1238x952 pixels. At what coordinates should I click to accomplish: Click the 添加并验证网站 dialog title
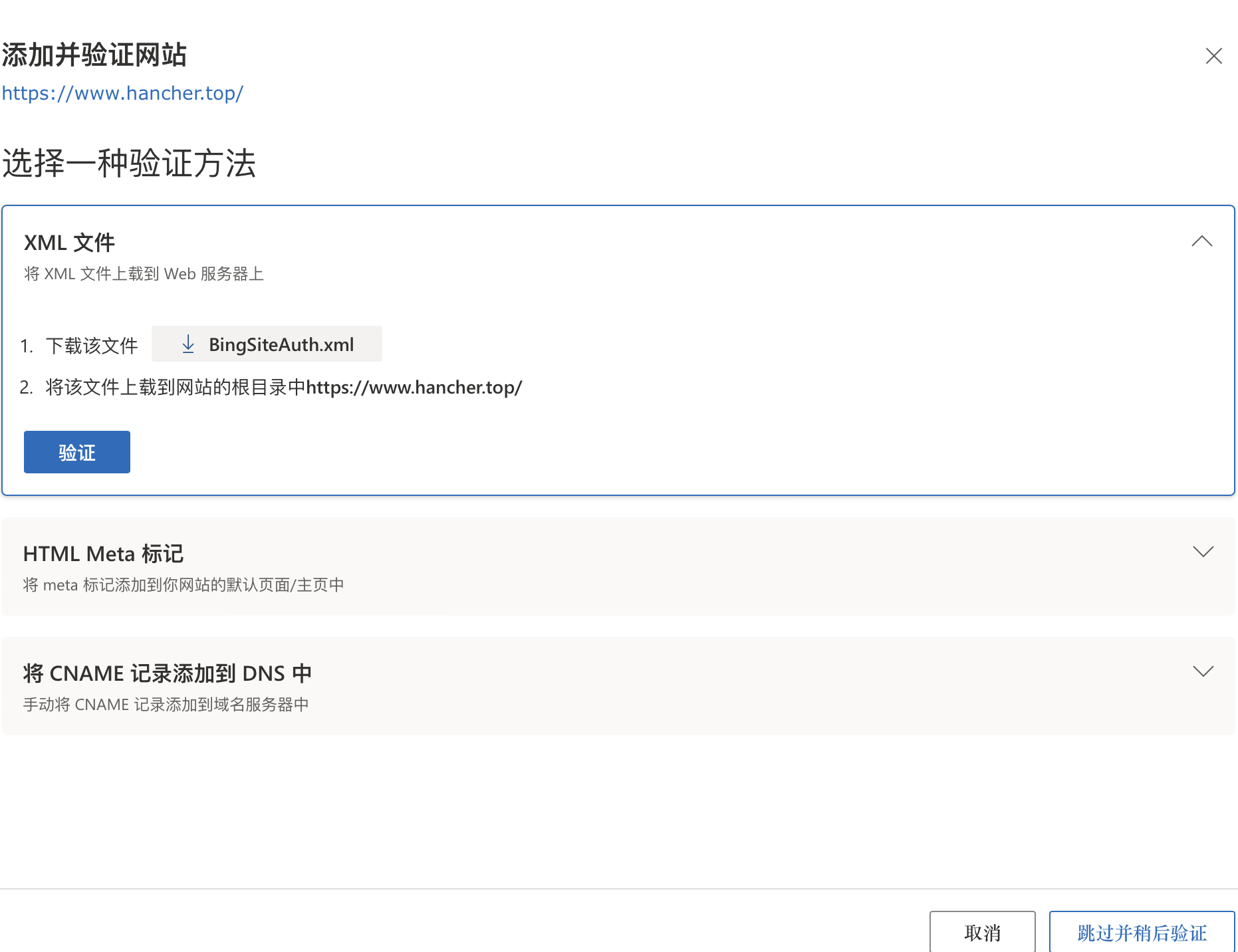click(94, 55)
